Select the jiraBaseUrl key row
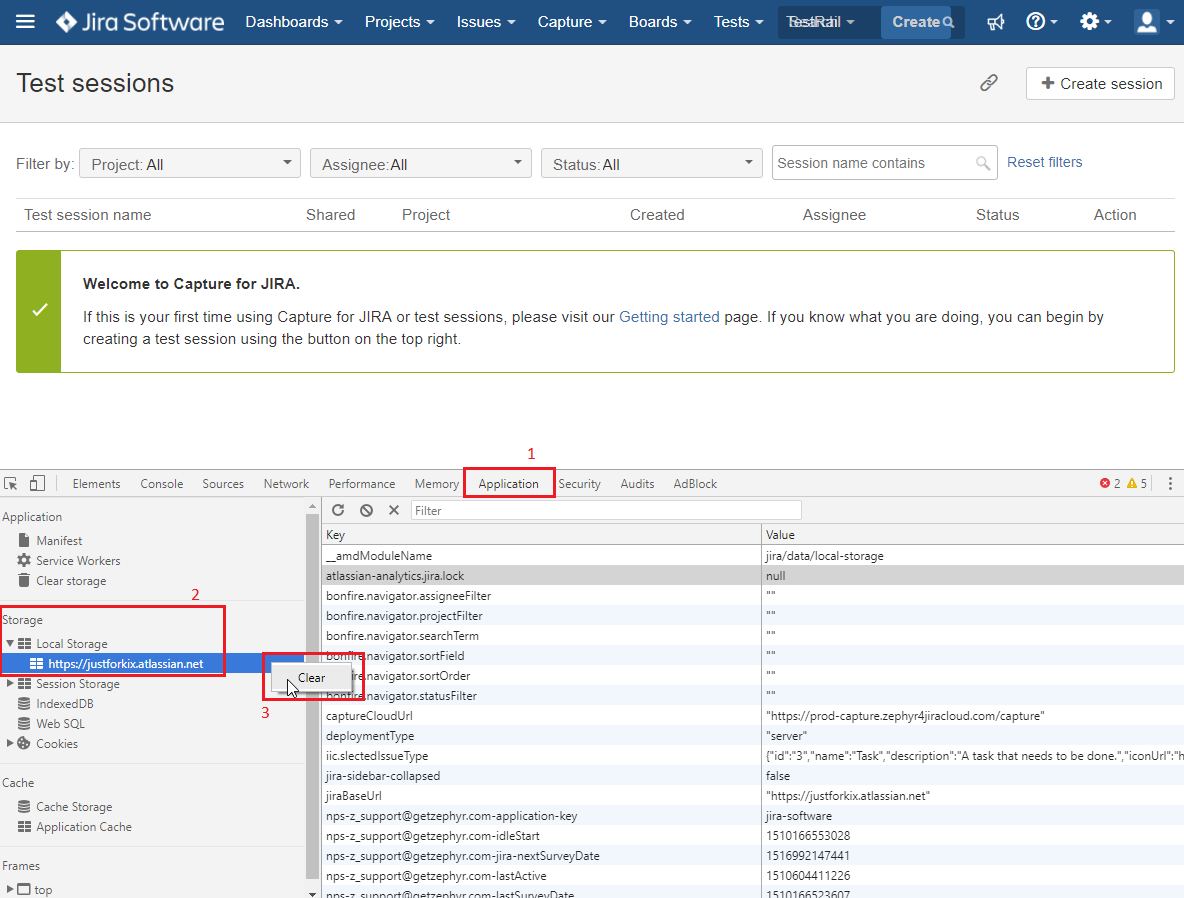The image size is (1184, 898). point(753,795)
